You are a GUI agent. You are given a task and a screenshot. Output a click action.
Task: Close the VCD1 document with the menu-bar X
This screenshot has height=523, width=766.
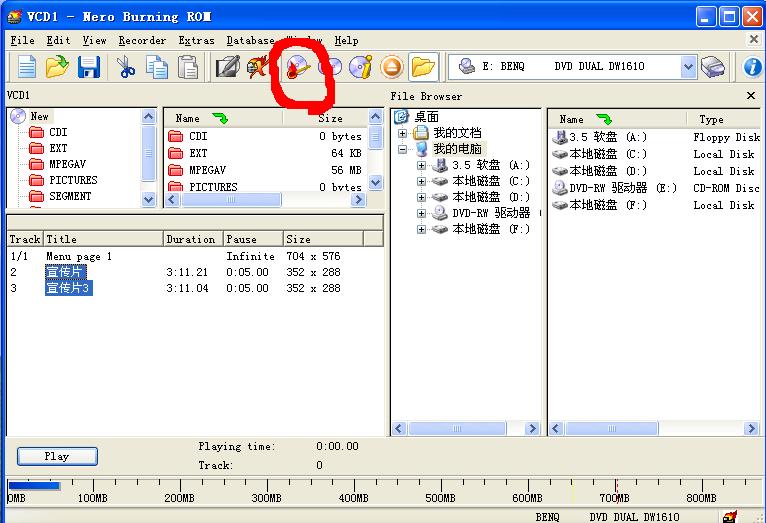(754, 39)
